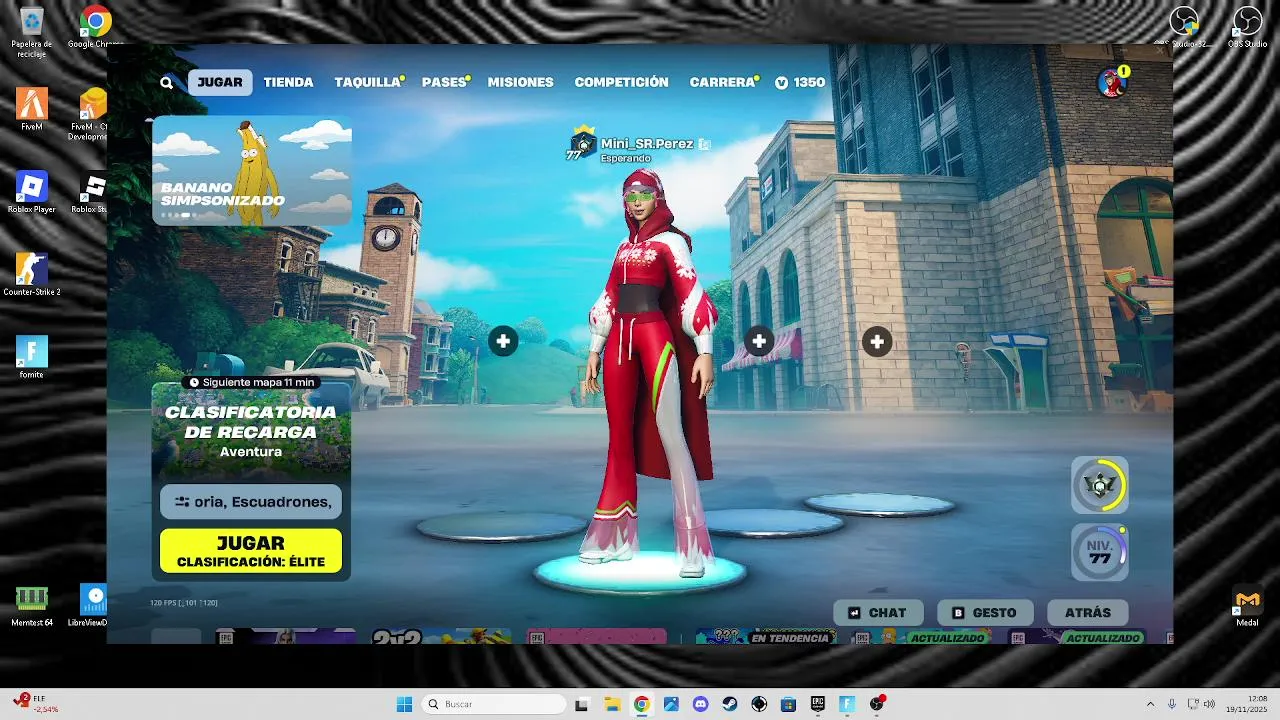
Task: Click 'Siguiente mapa 11 min' label
Action: pyautogui.click(x=251, y=382)
